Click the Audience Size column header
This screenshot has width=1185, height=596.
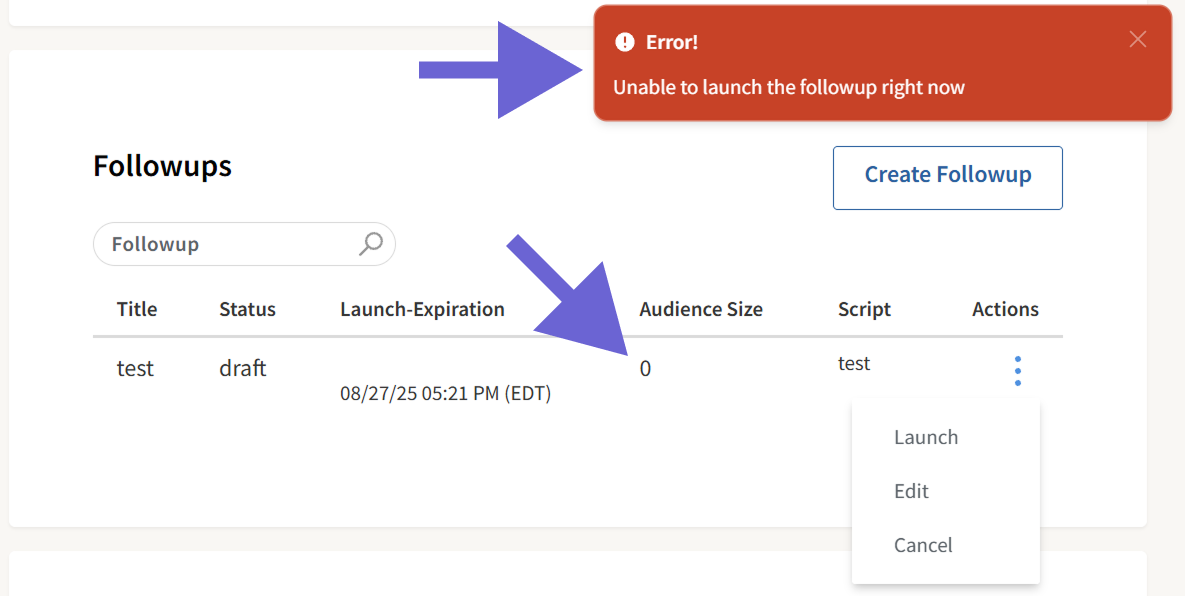click(701, 309)
